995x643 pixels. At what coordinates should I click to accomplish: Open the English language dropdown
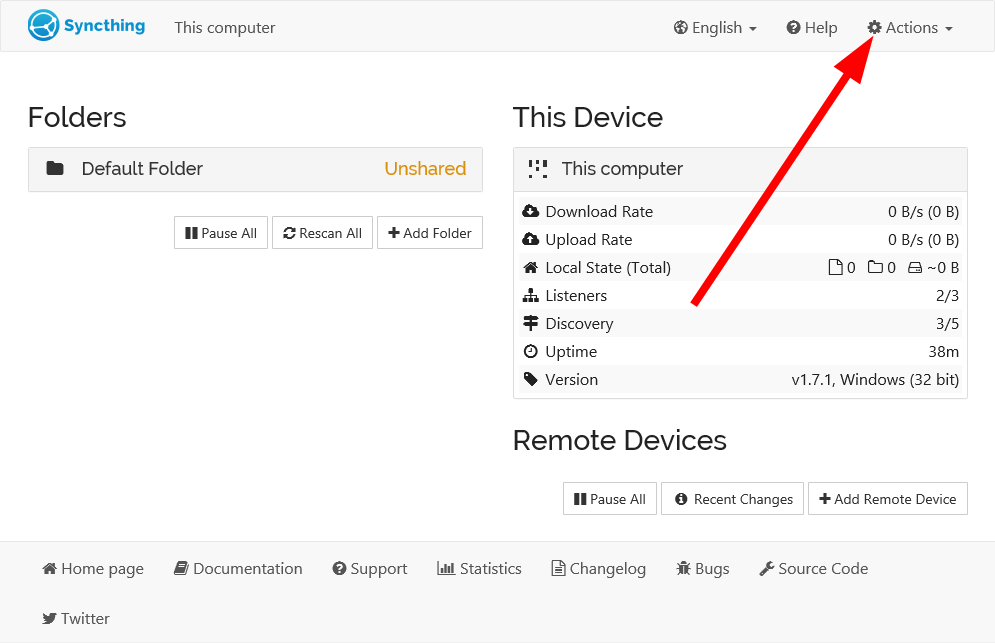pyautogui.click(x=716, y=28)
